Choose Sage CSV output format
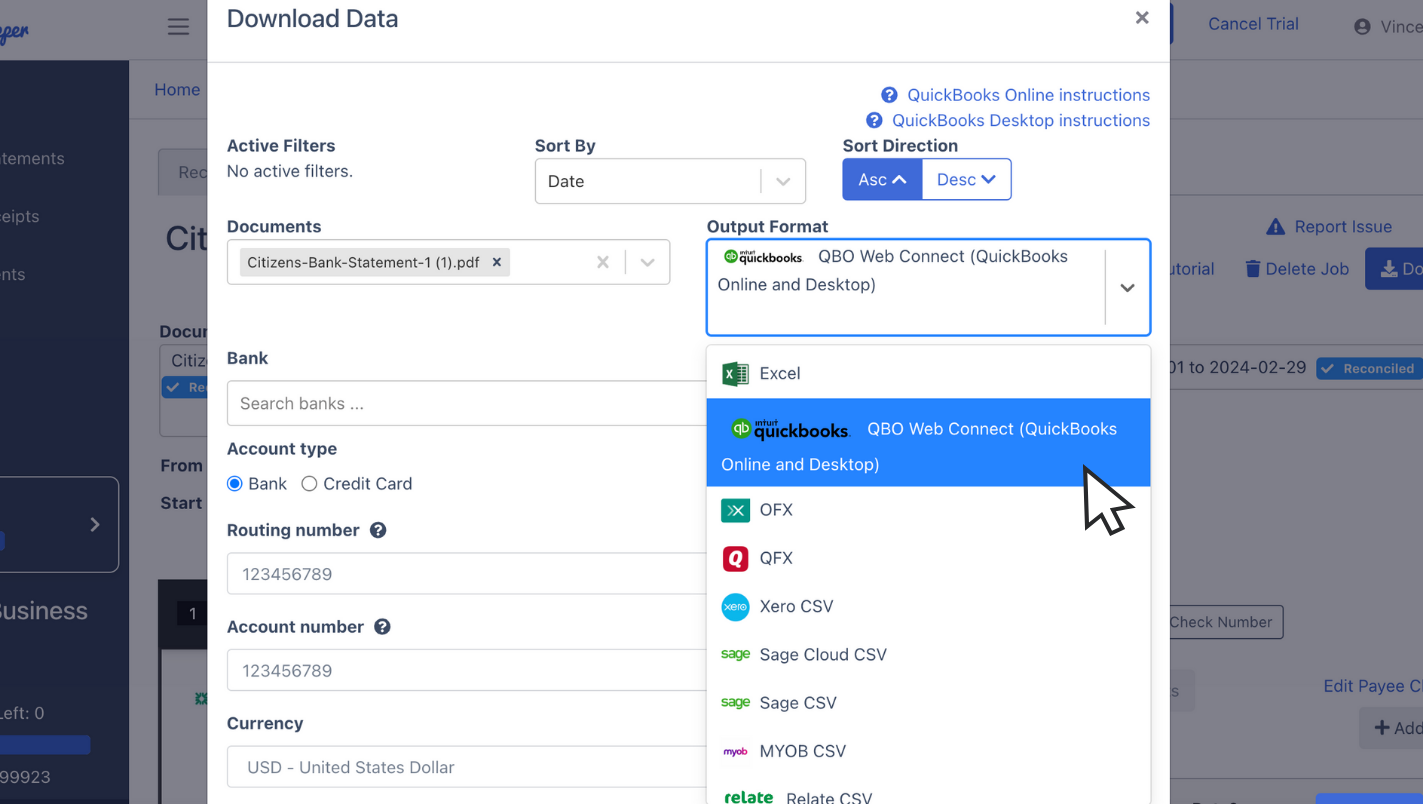 tap(928, 702)
